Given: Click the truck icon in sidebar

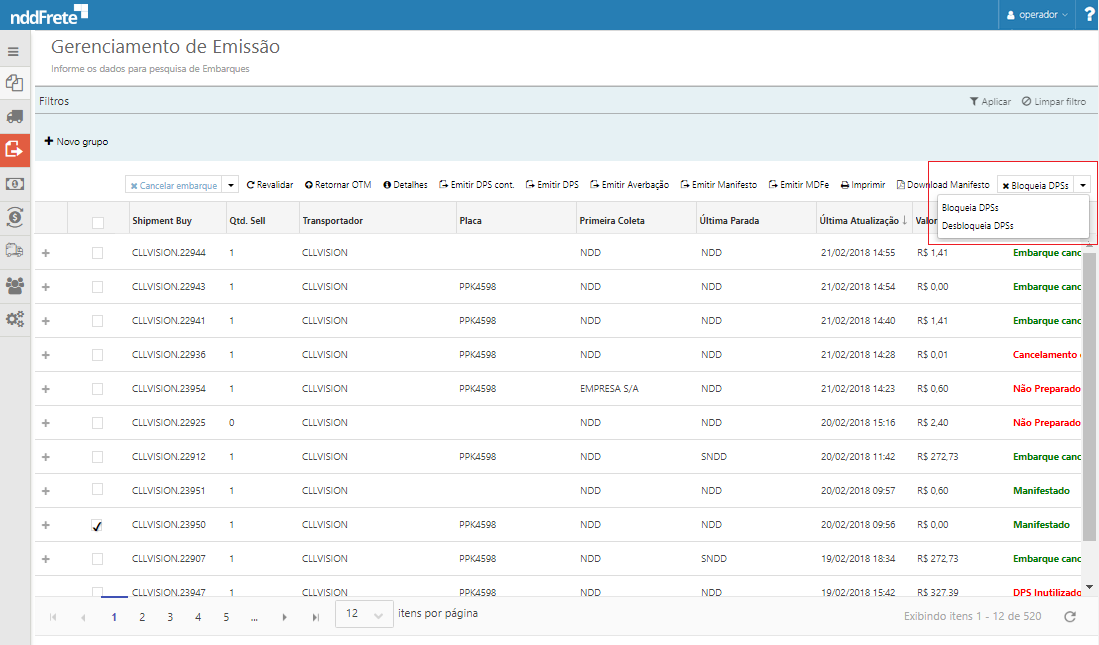Looking at the screenshot, I should point(15,116).
